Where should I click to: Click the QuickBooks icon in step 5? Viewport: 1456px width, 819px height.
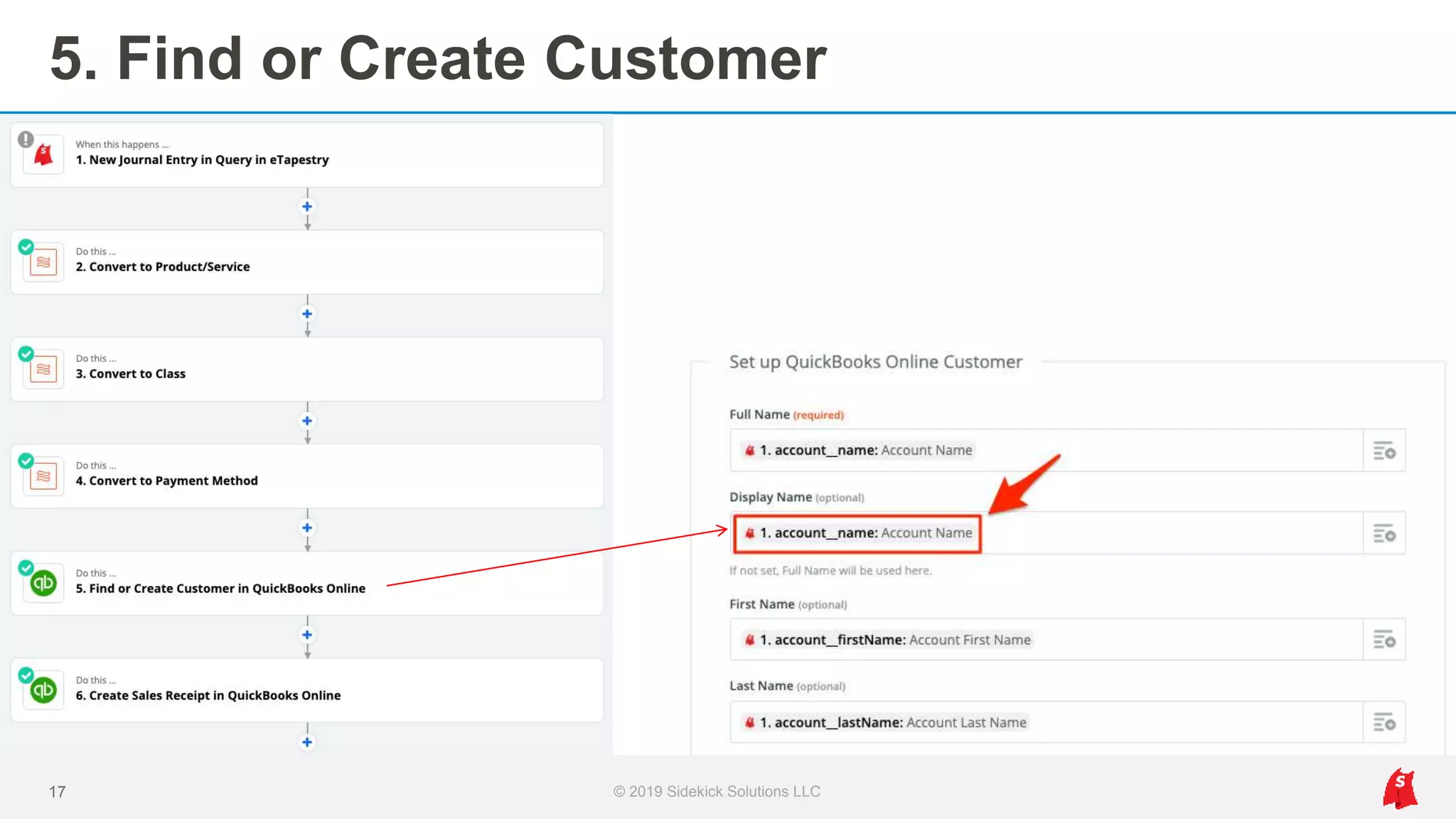tap(43, 583)
